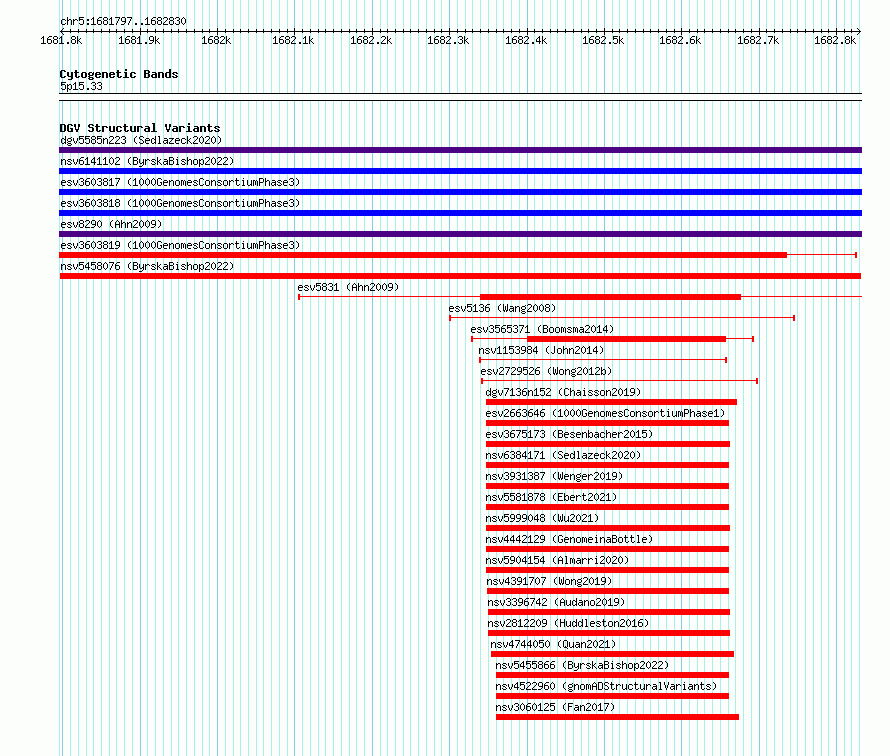This screenshot has height=756, width=890.
Task: Click nsv4442129 (GenomeinaBottle) label
Action: click(x=569, y=539)
